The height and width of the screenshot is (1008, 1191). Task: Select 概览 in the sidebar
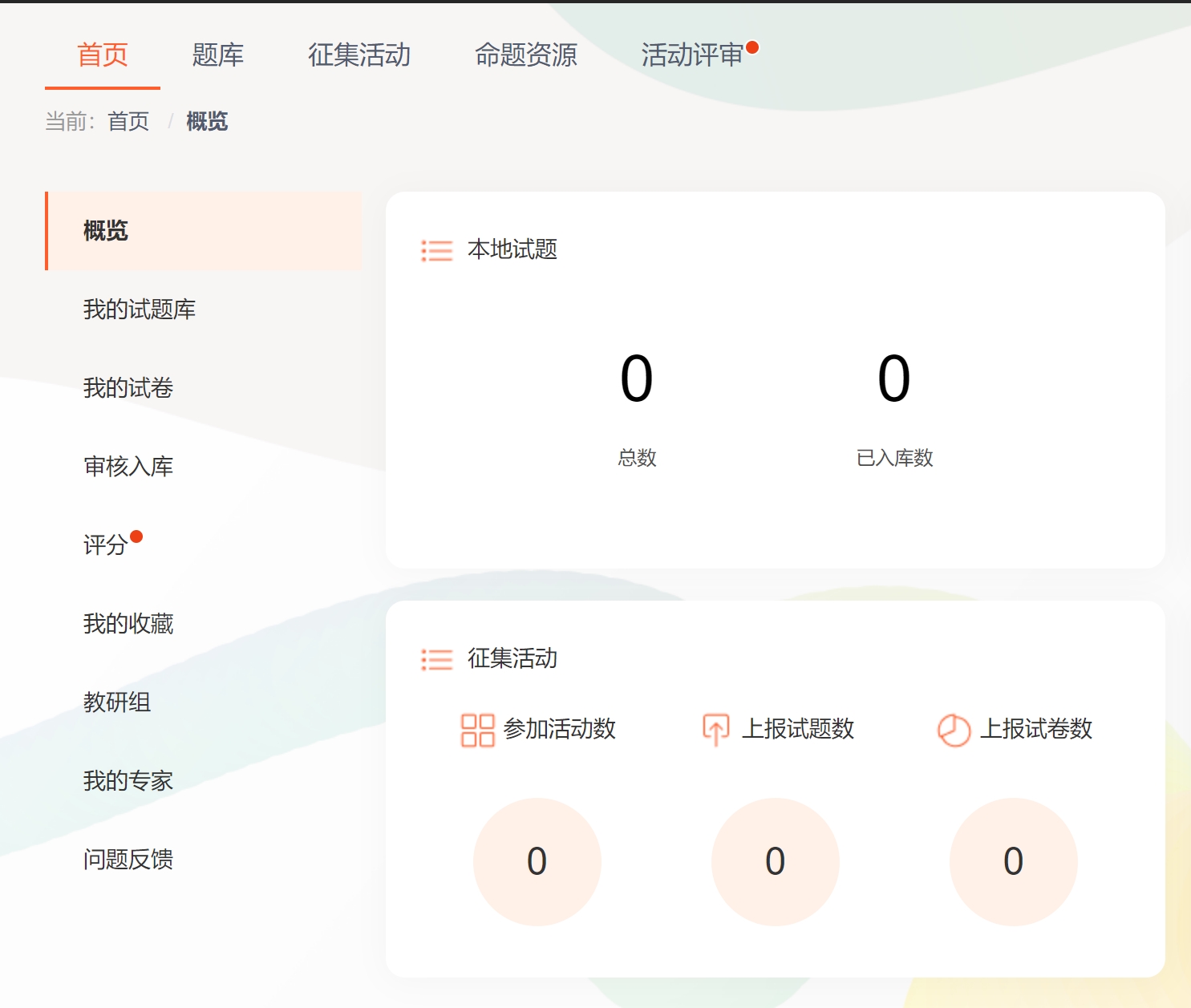pos(204,231)
